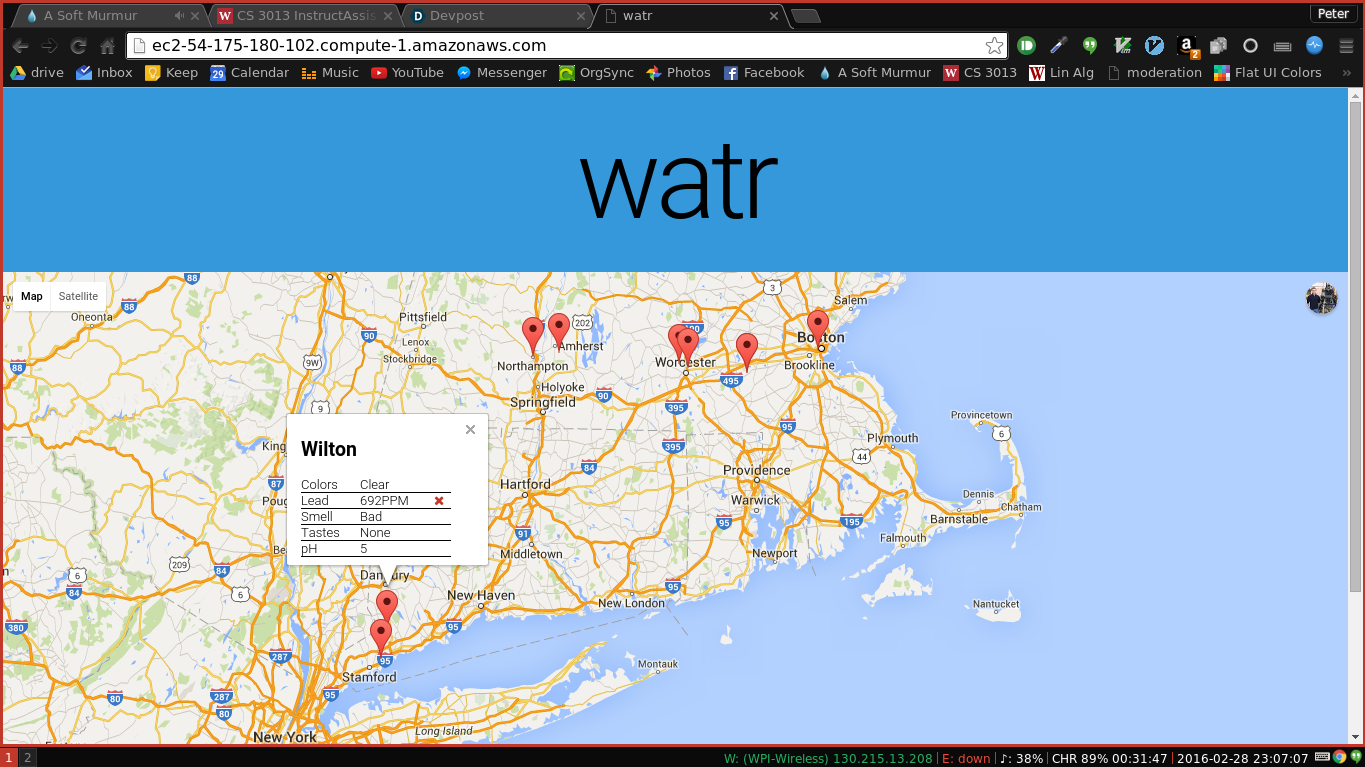Open the OrgSync bookmark

(x=596, y=72)
